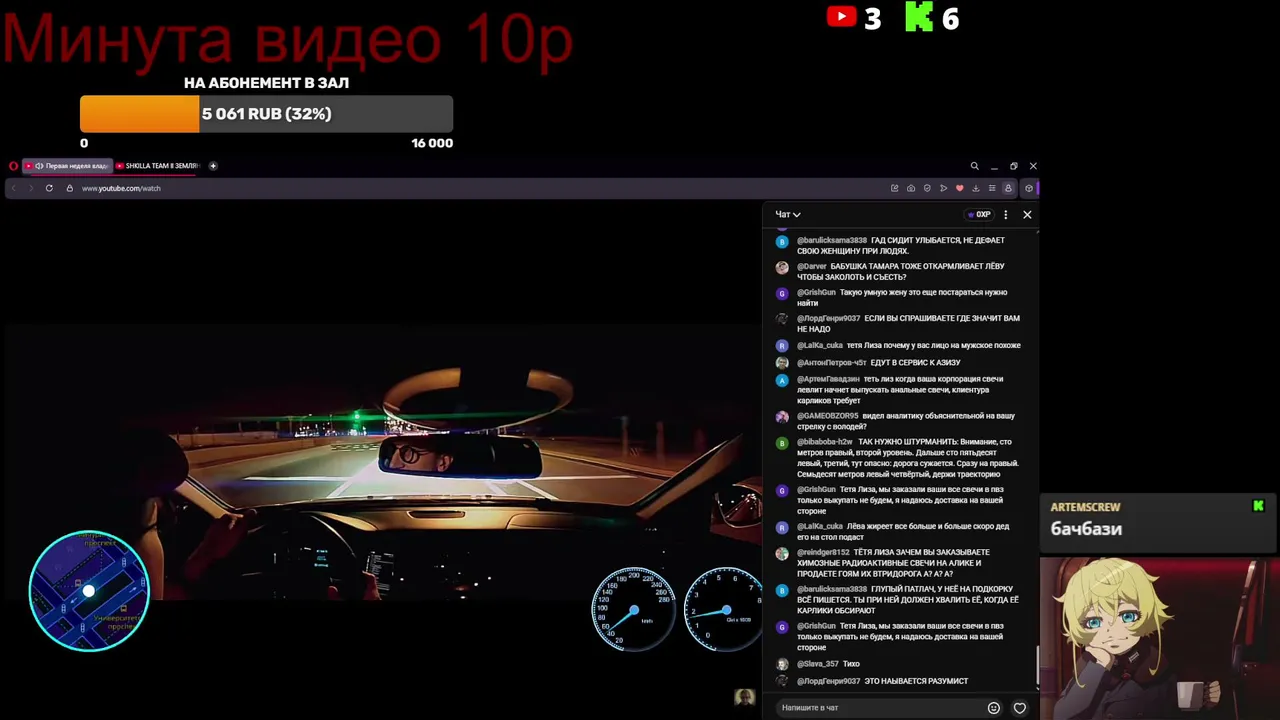This screenshot has height=720, width=1280.
Task: Send a heart reaction in chat
Action: click(1020, 708)
